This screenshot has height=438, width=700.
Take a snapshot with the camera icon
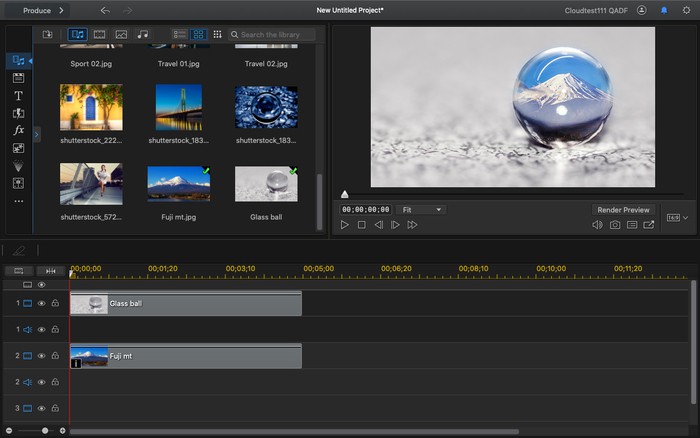click(615, 225)
